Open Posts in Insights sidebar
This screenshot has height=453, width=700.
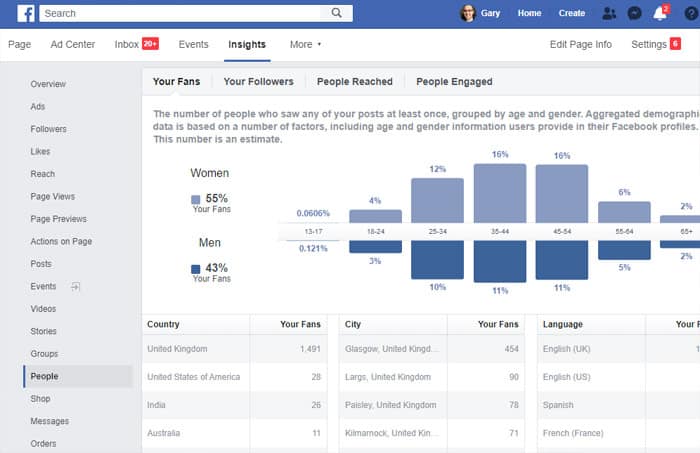pyautogui.click(x=41, y=264)
